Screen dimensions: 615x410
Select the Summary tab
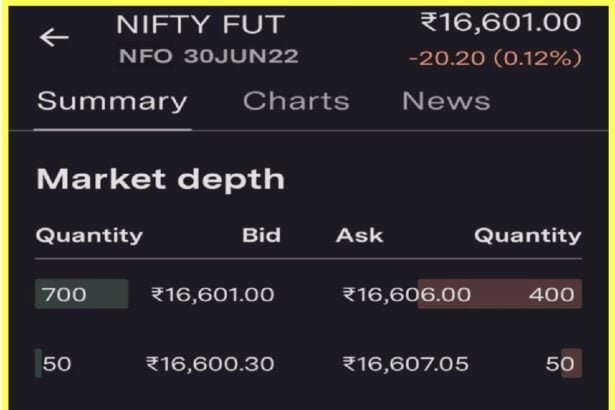111,101
